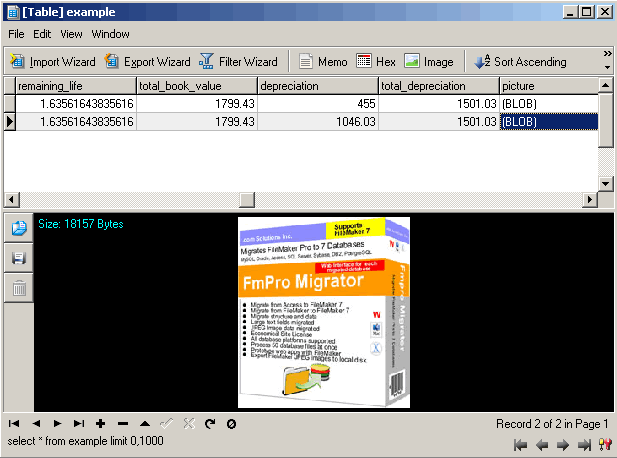Go to the next record
The height and width of the screenshot is (458, 617).
pyautogui.click(x=57, y=423)
